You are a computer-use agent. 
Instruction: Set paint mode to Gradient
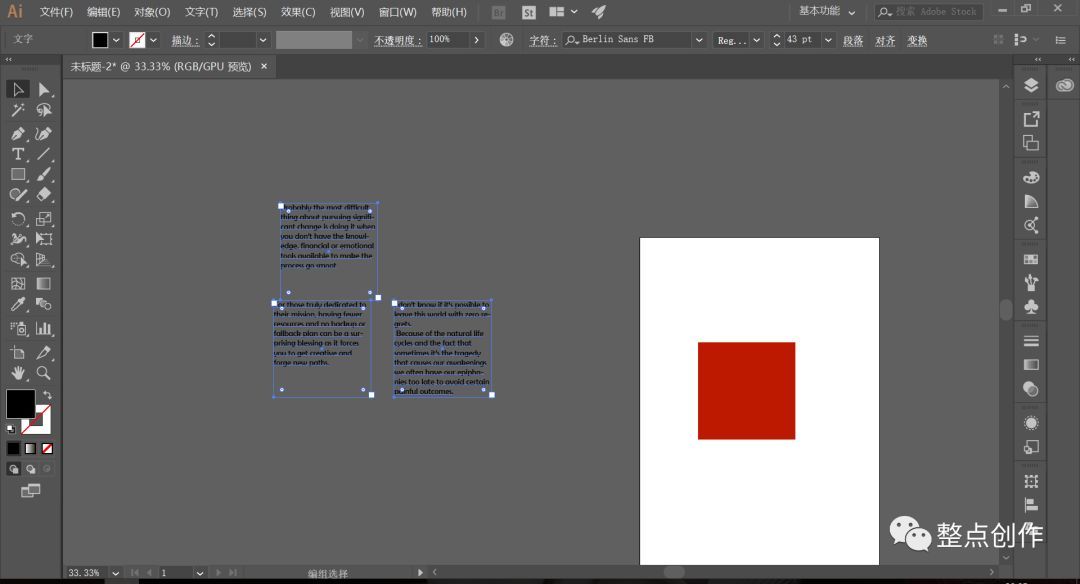tap(30, 448)
